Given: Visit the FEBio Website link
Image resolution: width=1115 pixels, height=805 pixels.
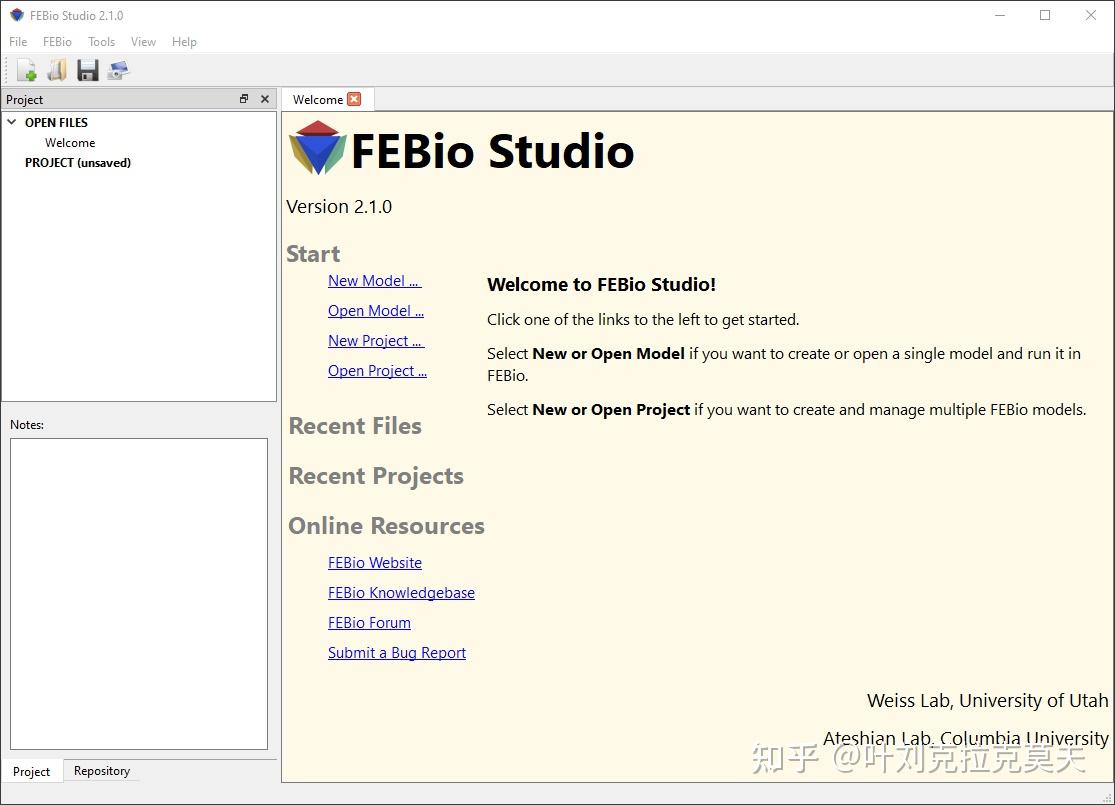Looking at the screenshot, I should tap(374, 562).
